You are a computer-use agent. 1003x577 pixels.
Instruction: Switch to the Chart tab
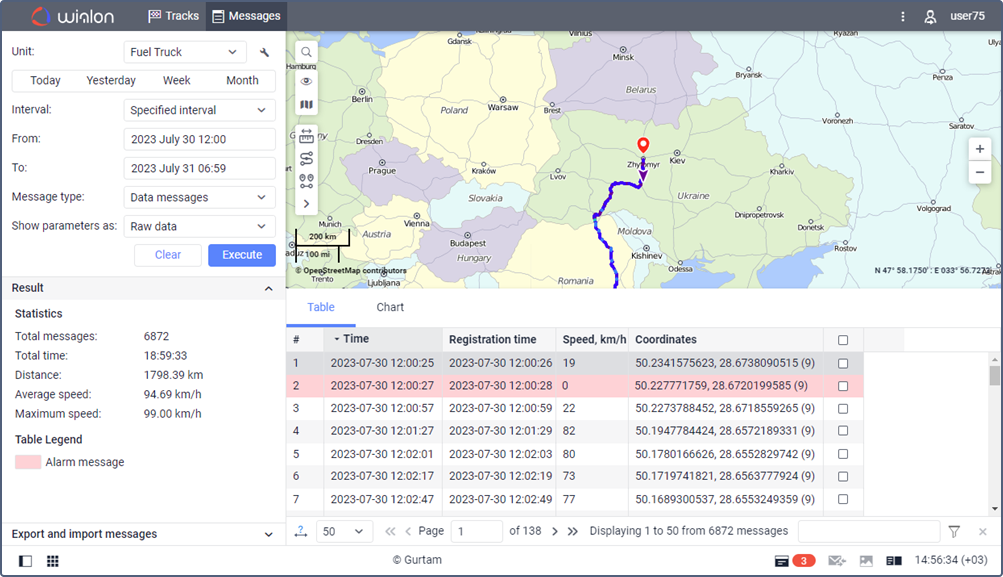click(390, 307)
